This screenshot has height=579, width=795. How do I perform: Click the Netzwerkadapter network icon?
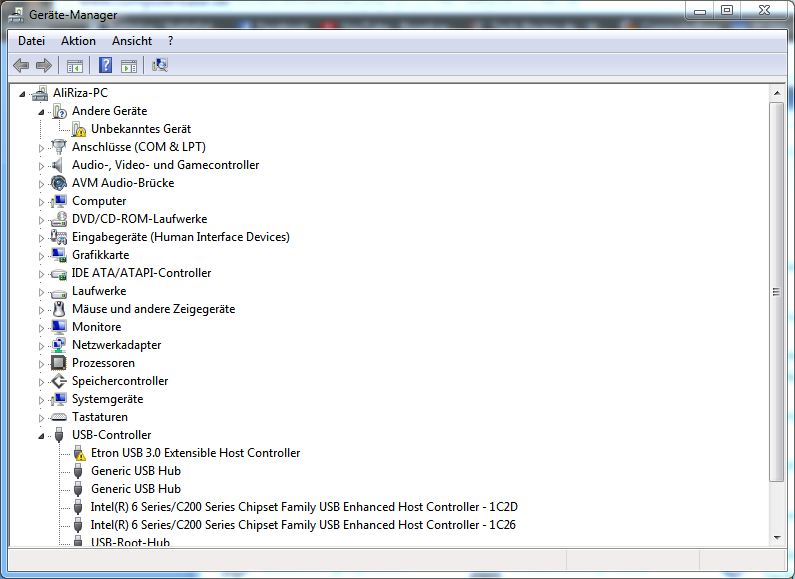(x=59, y=345)
